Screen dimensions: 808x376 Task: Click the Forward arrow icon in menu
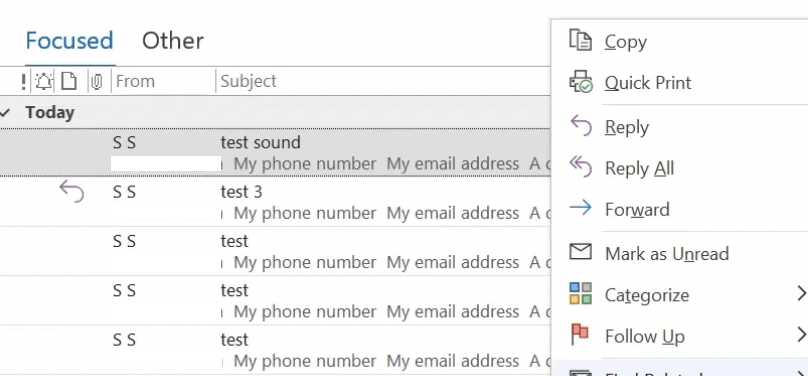coord(581,208)
